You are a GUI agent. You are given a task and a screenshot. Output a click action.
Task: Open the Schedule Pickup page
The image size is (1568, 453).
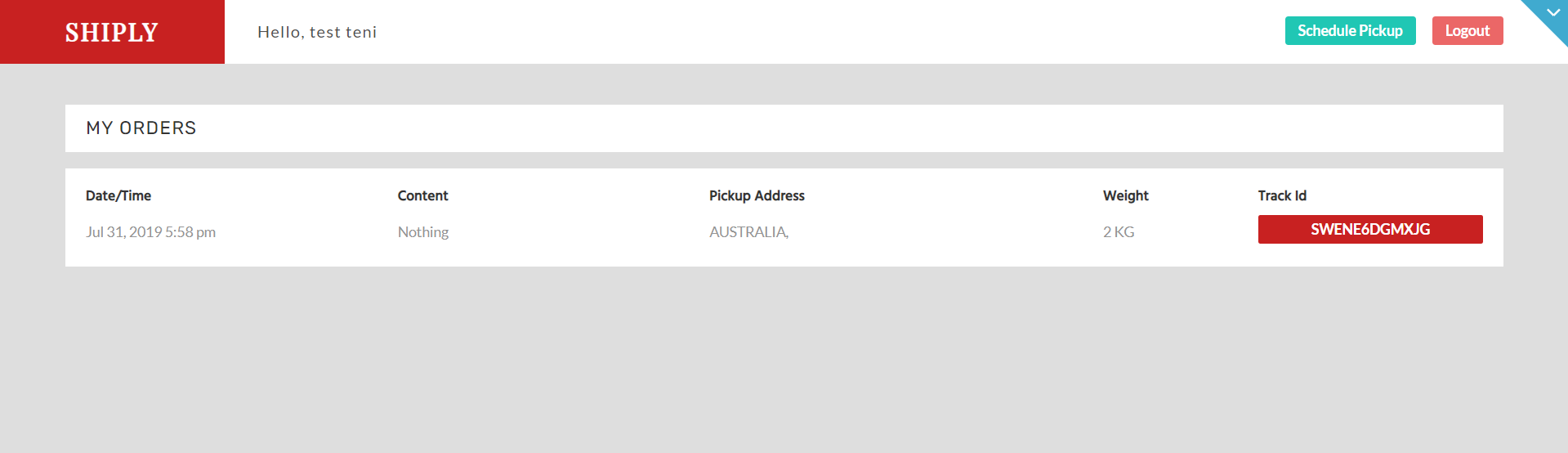pos(1350,31)
